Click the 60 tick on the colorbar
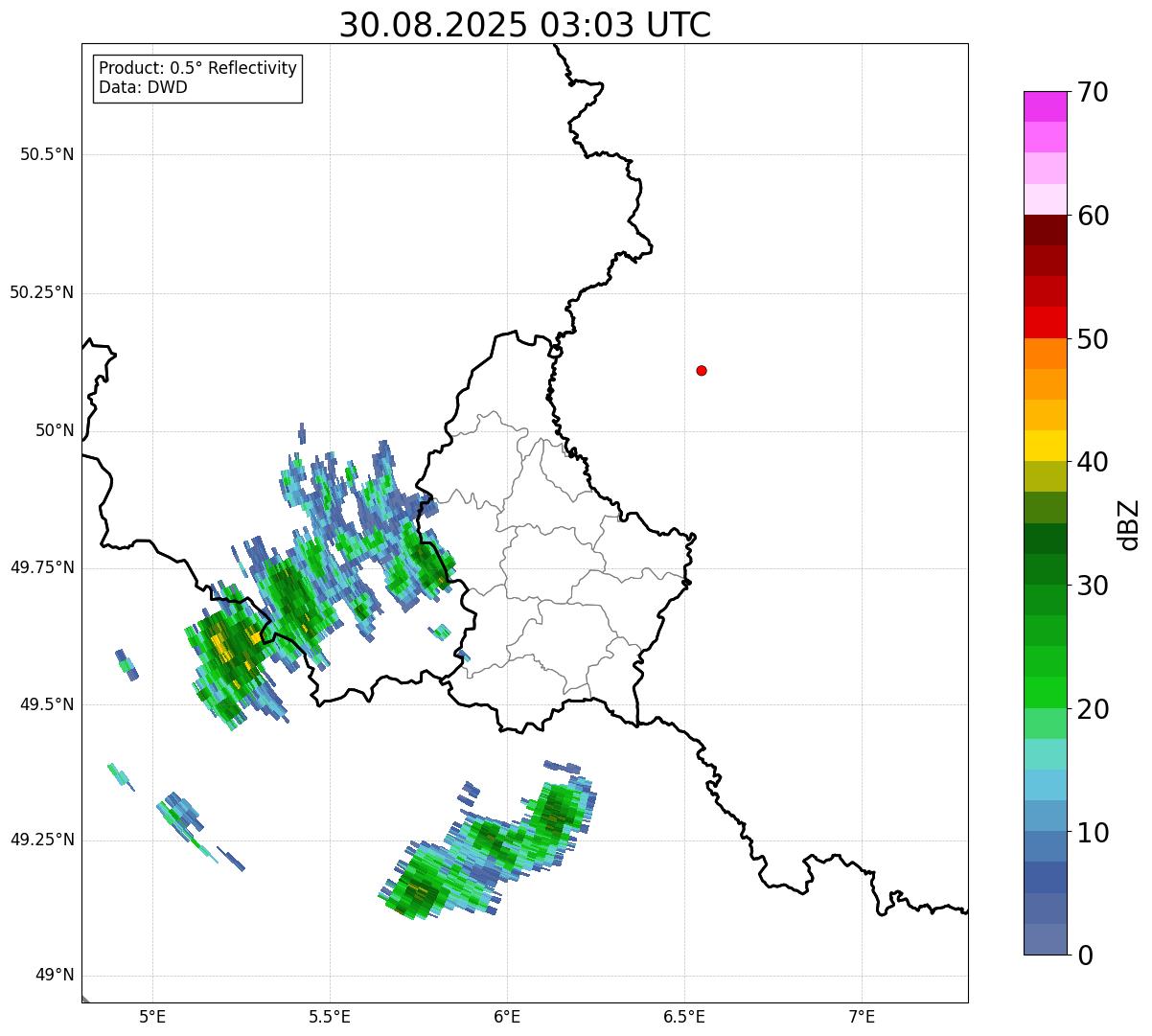Image resolution: width=1152 pixels, height=1036 pixels. pos(1093,216)
